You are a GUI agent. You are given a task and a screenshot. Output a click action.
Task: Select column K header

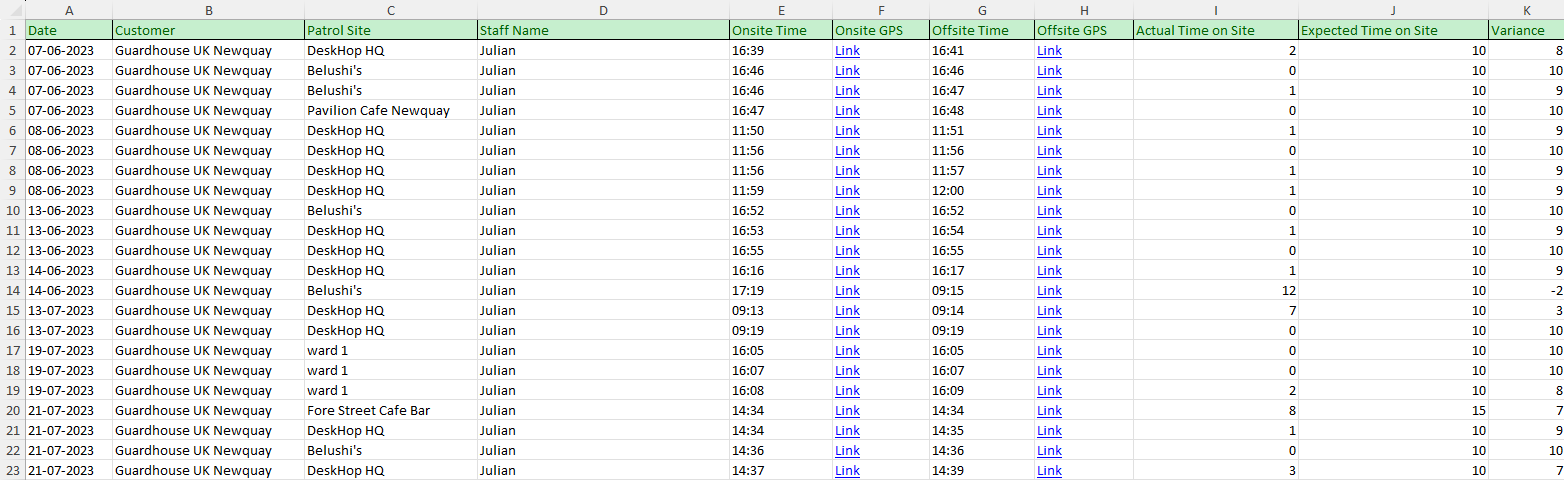pos(1526,9)
